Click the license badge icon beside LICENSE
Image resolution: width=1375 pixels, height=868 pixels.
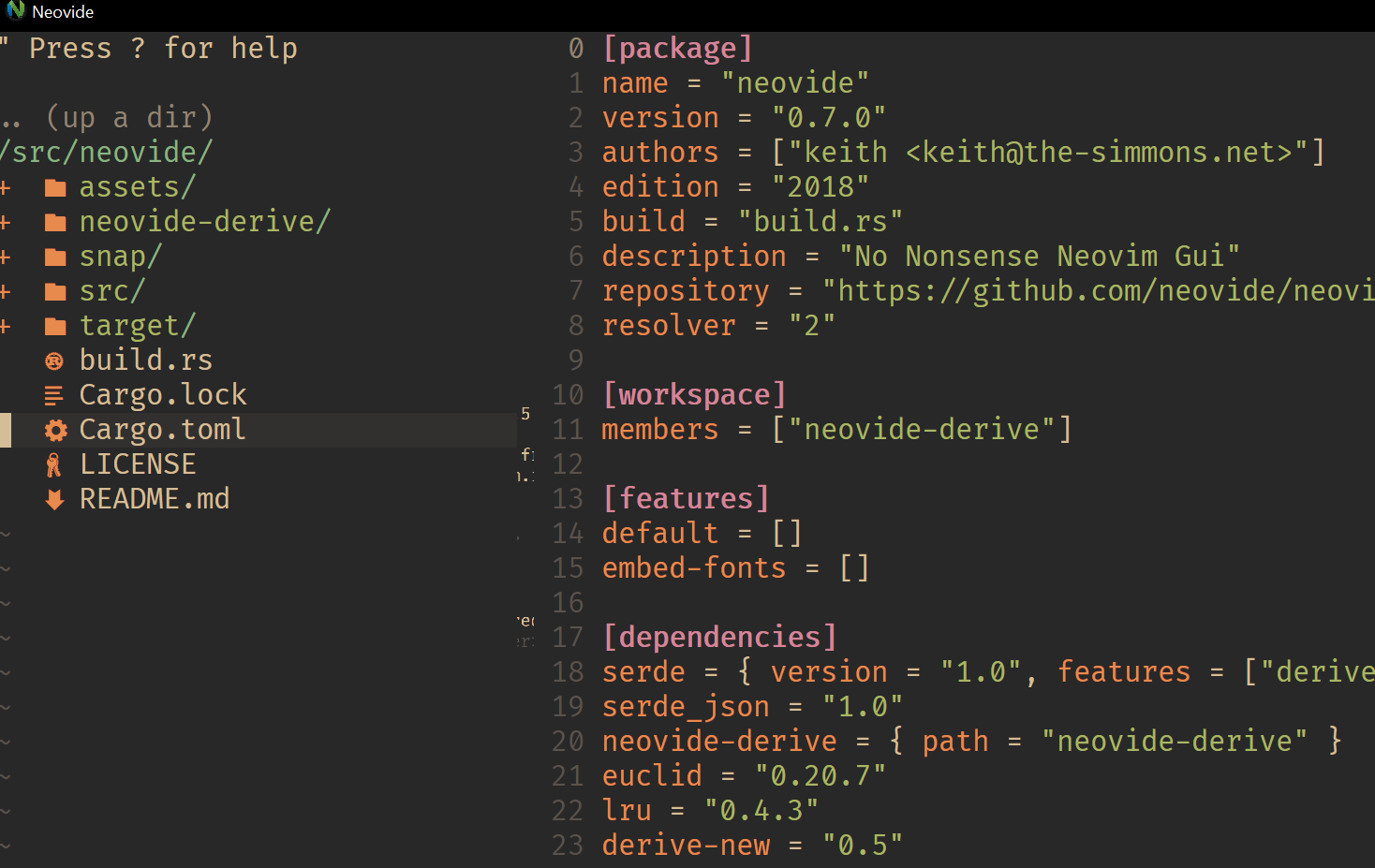click(x=54, y=463)
